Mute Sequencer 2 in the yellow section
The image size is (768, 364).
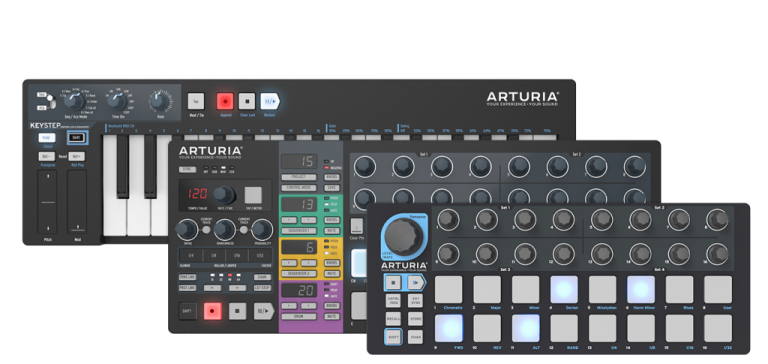pos(332,273)
